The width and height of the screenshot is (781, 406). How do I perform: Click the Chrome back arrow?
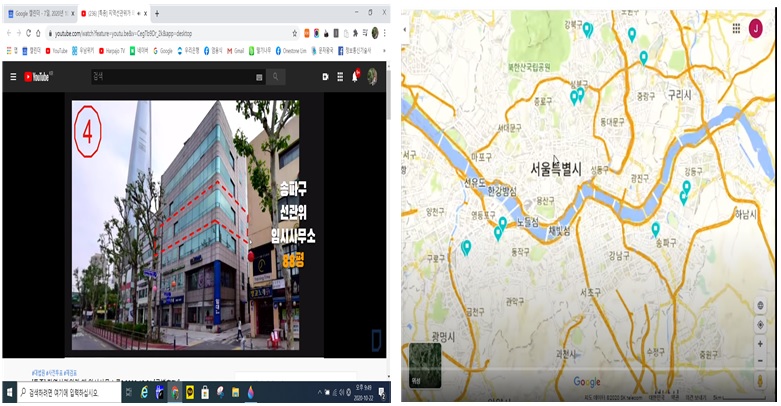point(8,33)
